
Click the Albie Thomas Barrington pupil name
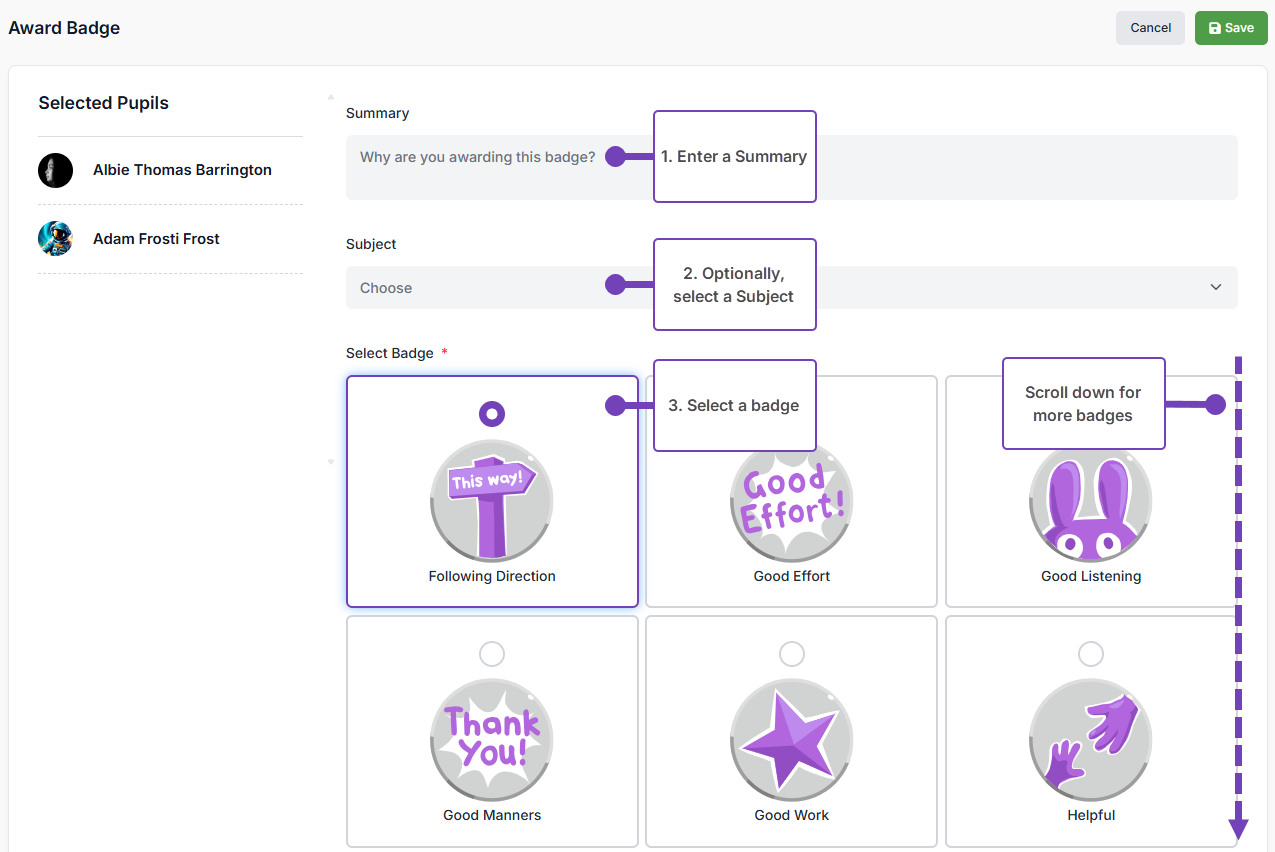182,170
